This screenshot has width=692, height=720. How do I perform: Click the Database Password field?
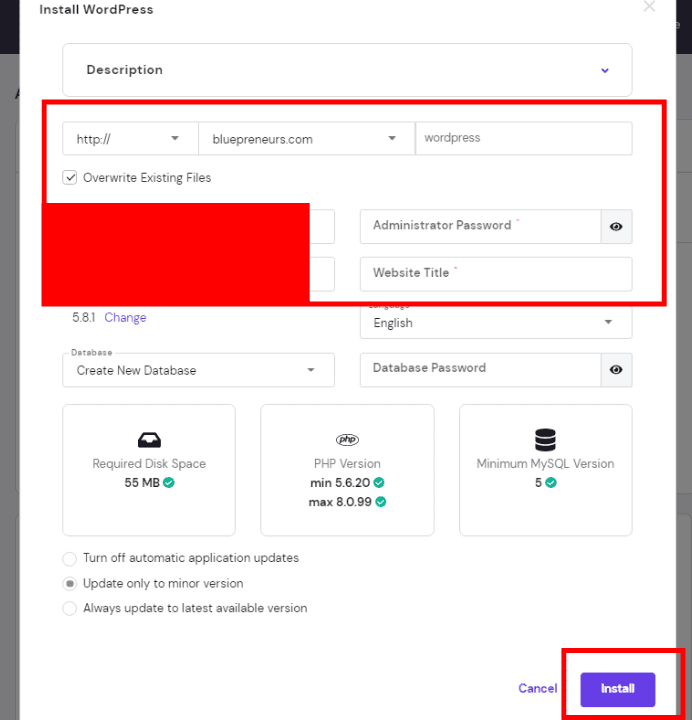[x=481, y=370]
